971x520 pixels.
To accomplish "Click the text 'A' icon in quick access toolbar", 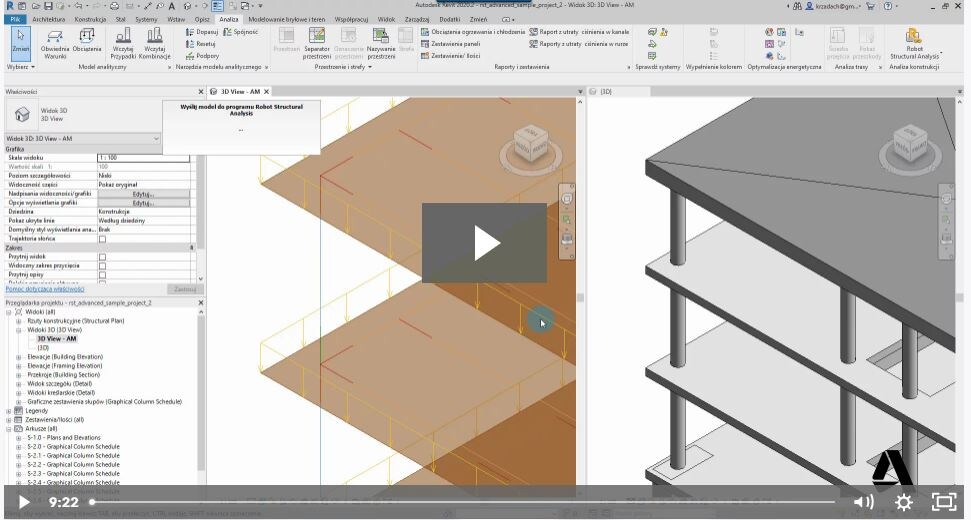I will (171, 6).
